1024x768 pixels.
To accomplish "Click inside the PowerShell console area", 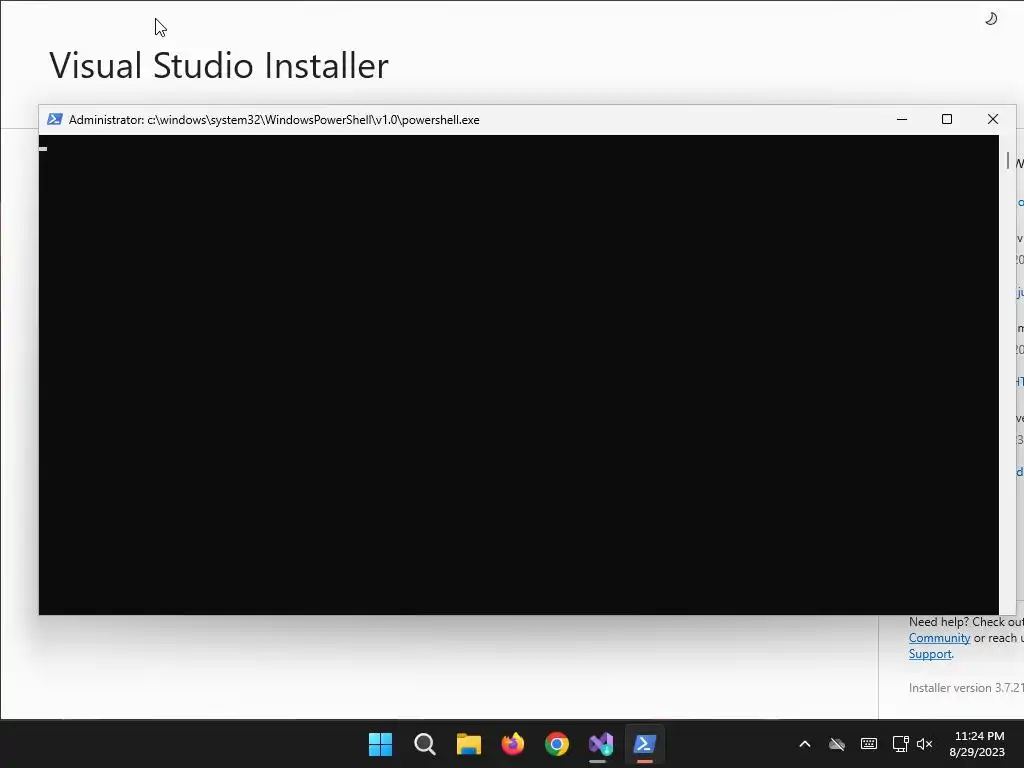I will click(x=519, y=375).
